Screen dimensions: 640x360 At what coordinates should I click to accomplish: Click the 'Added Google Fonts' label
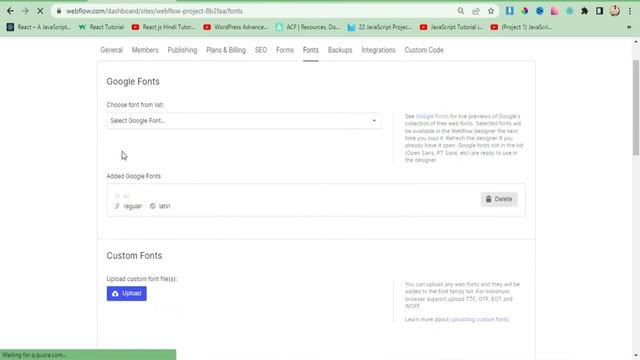click(133, 176)
